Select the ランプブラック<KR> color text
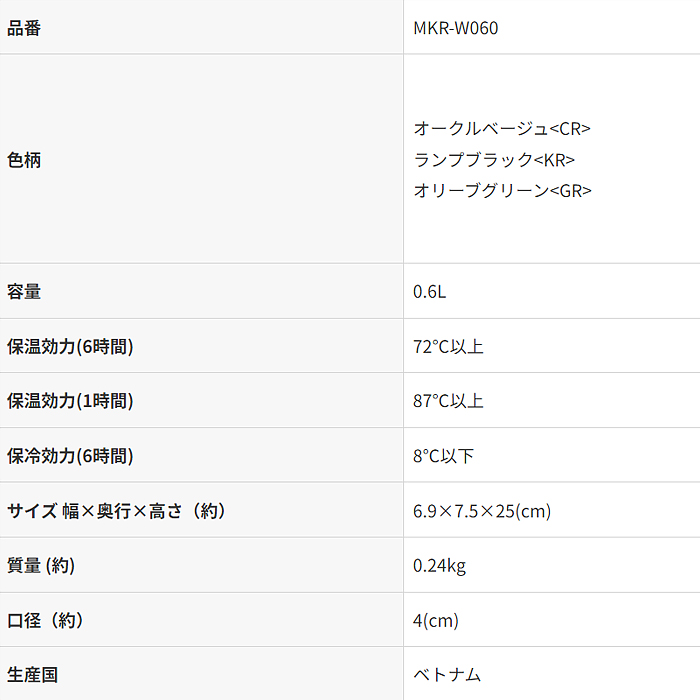Image resolution: width=700 pixels, height=700 pixels. pyautogui.click(x=494, y=160)
